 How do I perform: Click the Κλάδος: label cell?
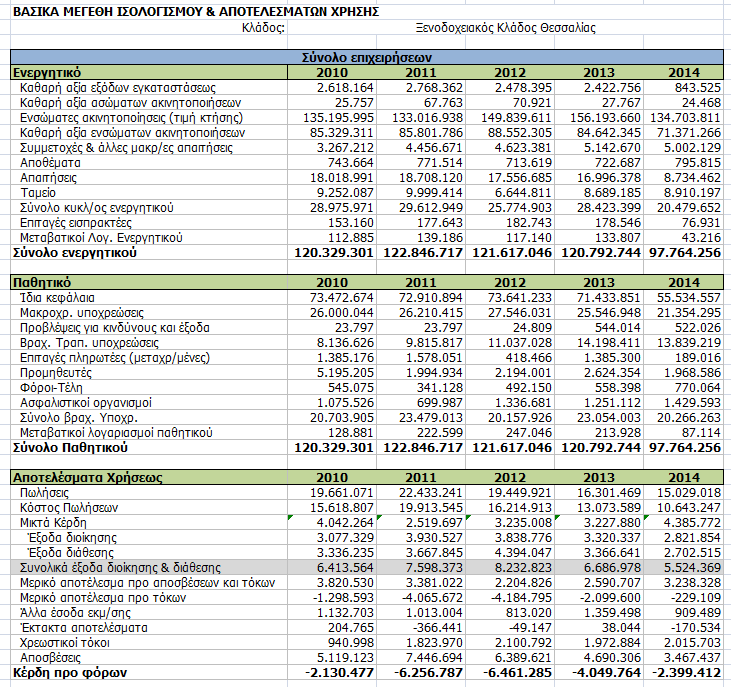pos(264,27)
